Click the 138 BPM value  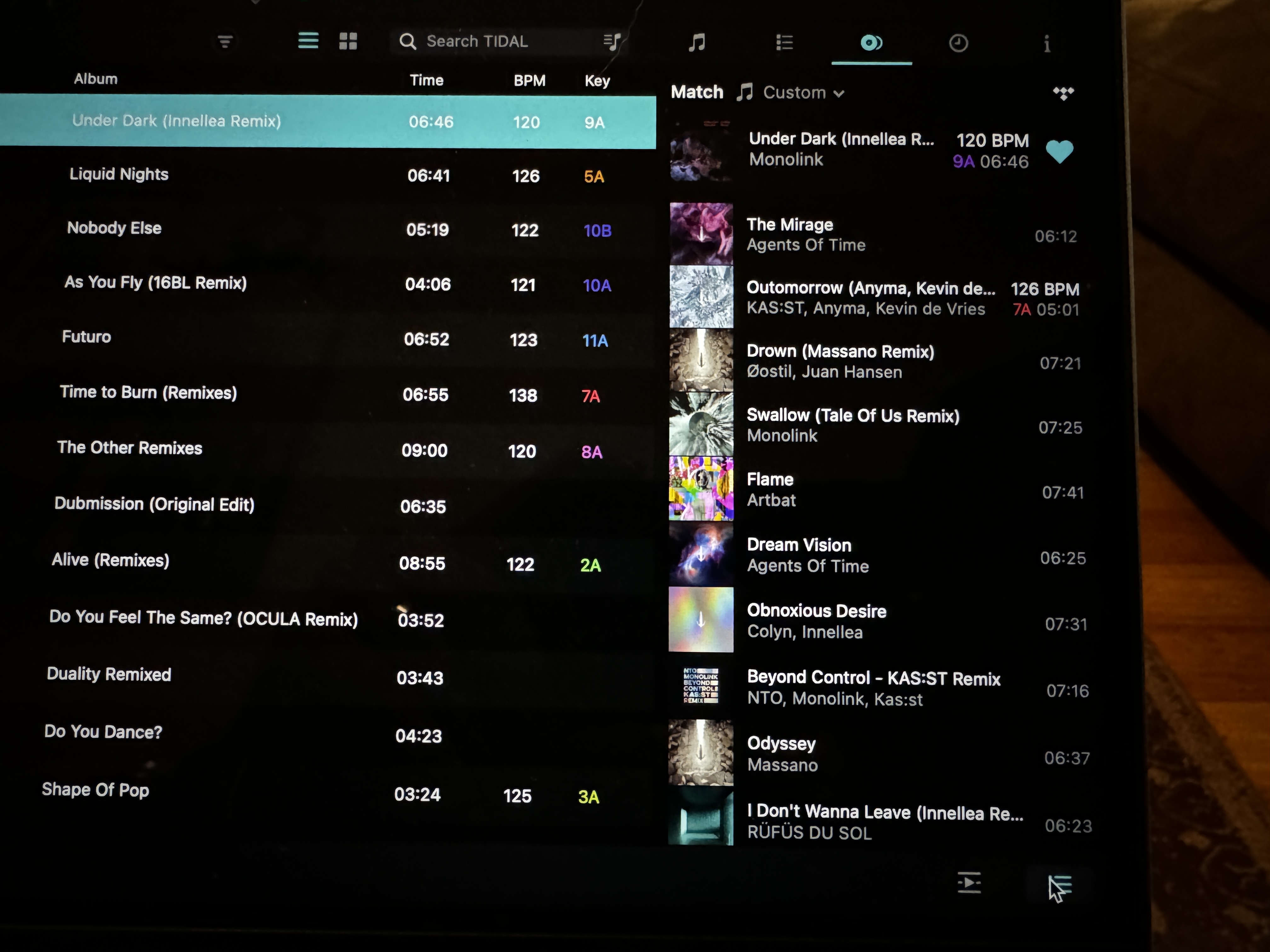(523, 395)
